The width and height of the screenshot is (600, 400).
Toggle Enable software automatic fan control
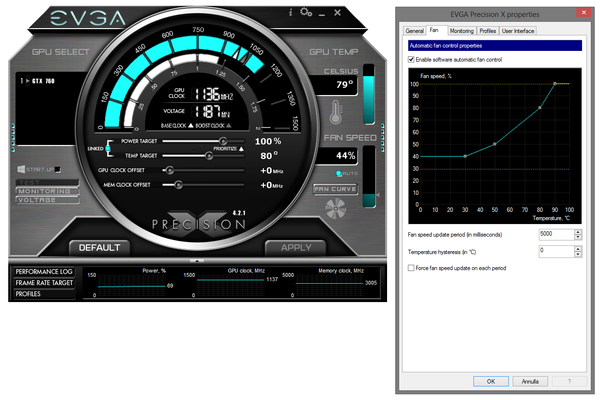tap(411, 59)
